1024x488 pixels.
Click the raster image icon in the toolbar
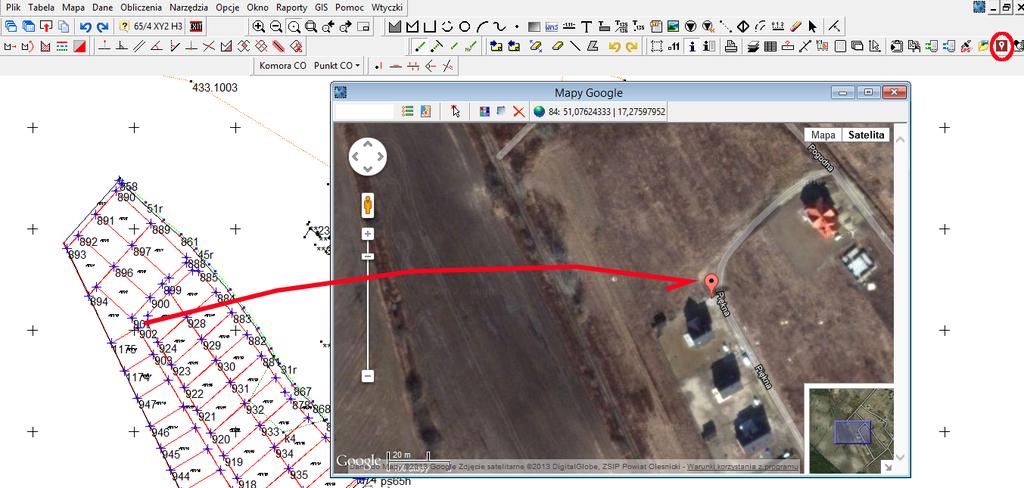(673, 27)
